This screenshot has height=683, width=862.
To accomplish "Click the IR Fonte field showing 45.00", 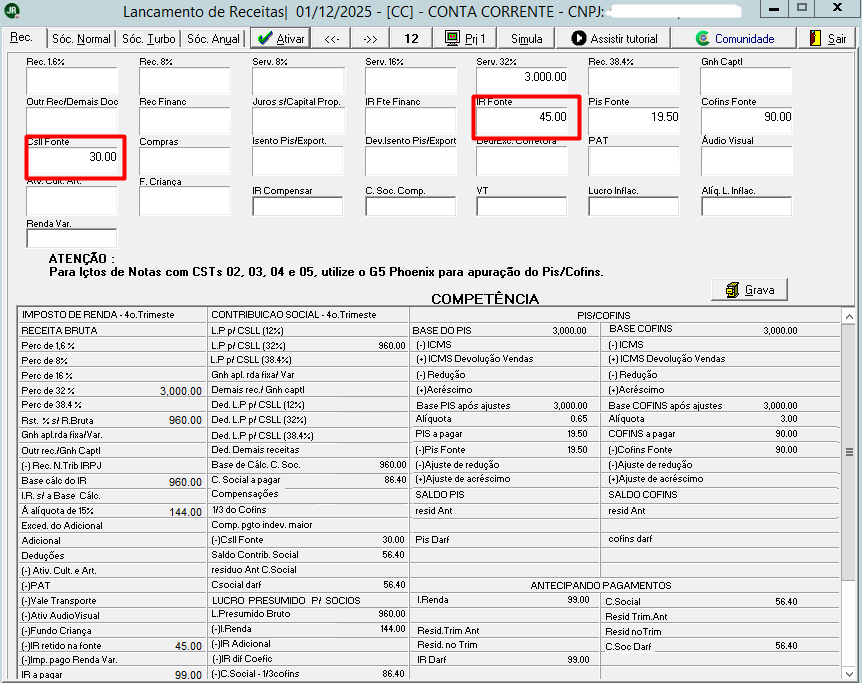I will click(522, 120).
